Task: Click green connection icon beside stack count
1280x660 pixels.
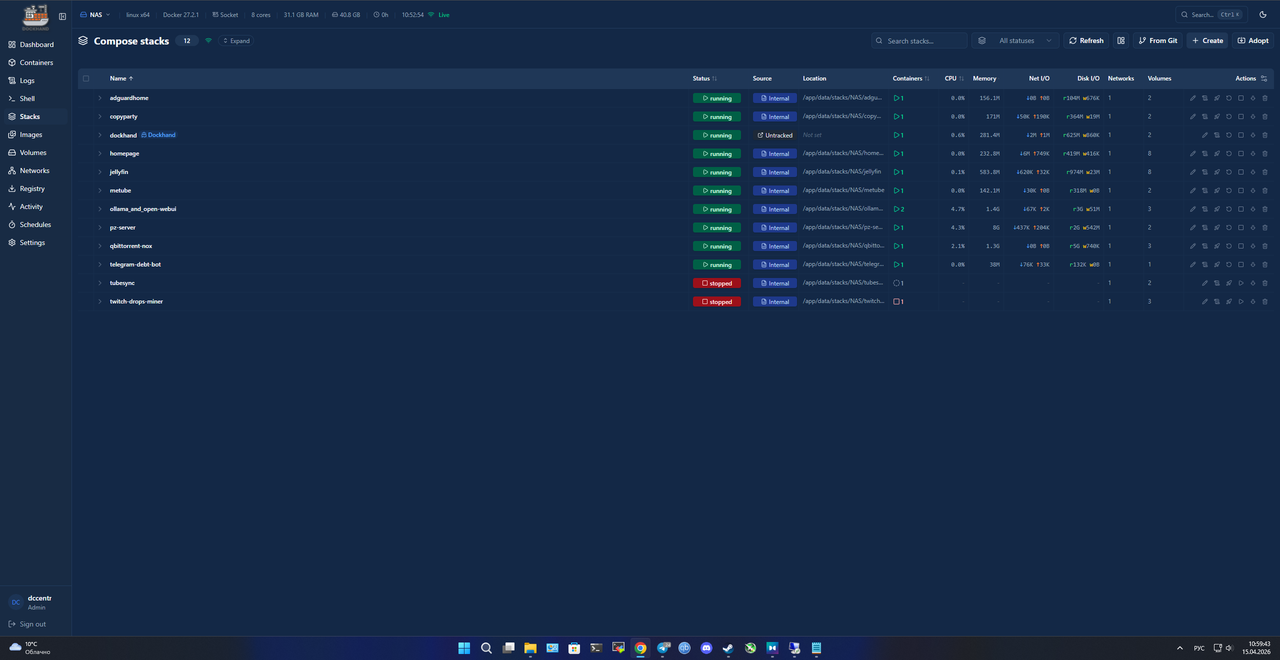Action: click(209, 41)
